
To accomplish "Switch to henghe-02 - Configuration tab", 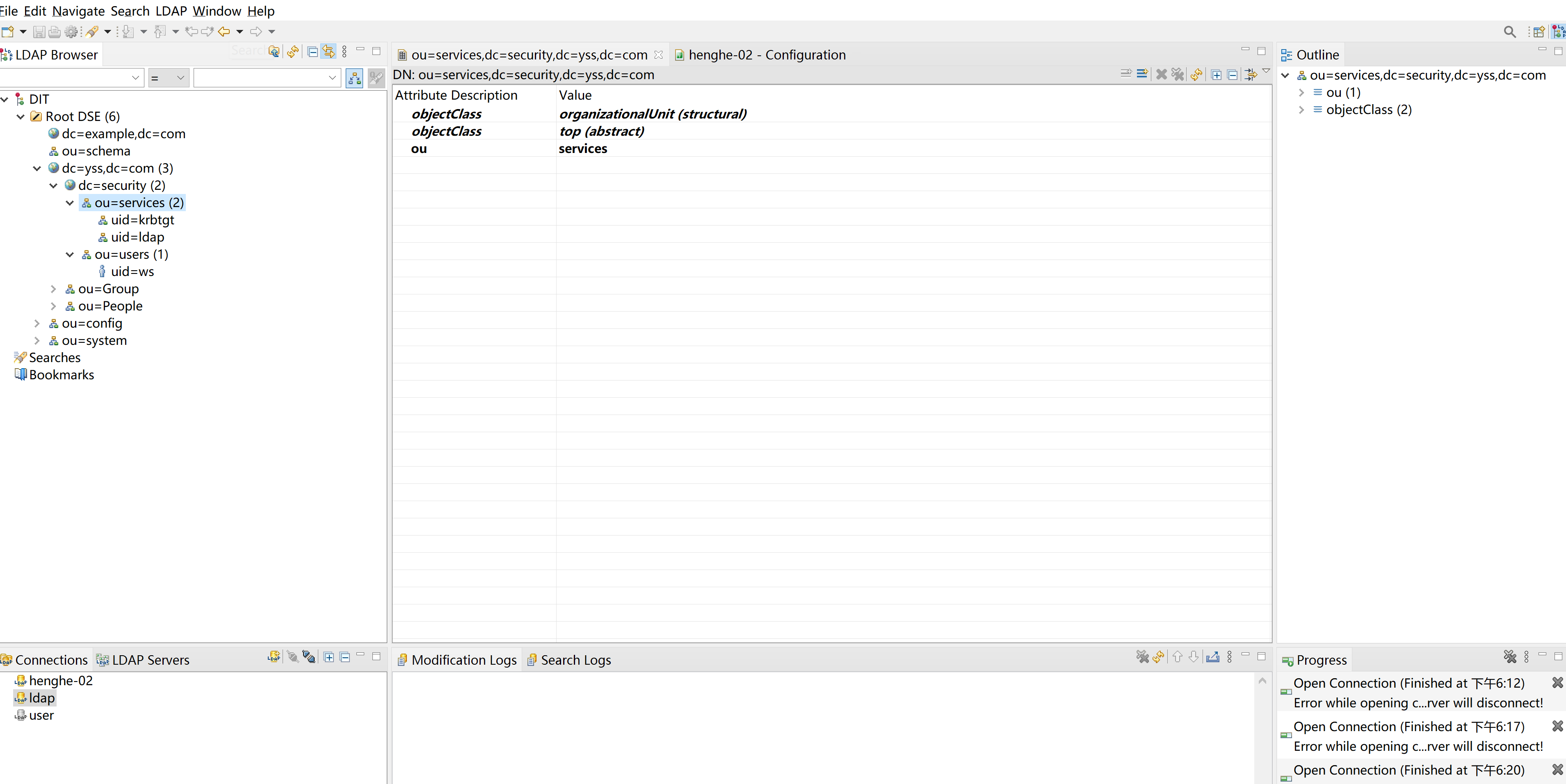I will pos(766,55).
